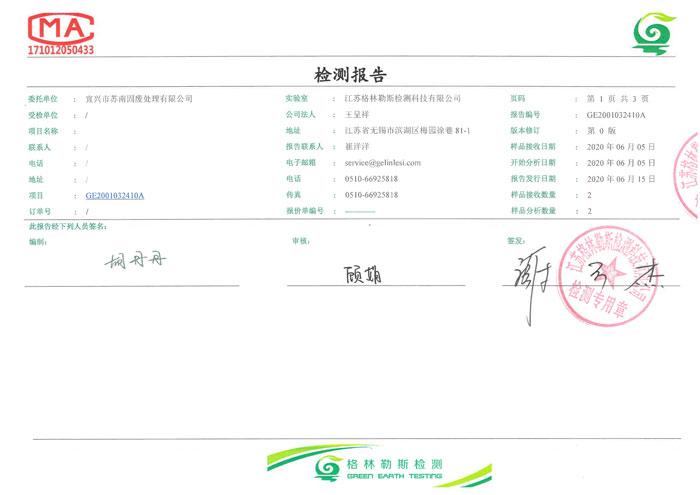The height and width of the screenshot is (495, 700).
Task: Click the 报价单编号 field value
Action: click(x=359, y=212)
